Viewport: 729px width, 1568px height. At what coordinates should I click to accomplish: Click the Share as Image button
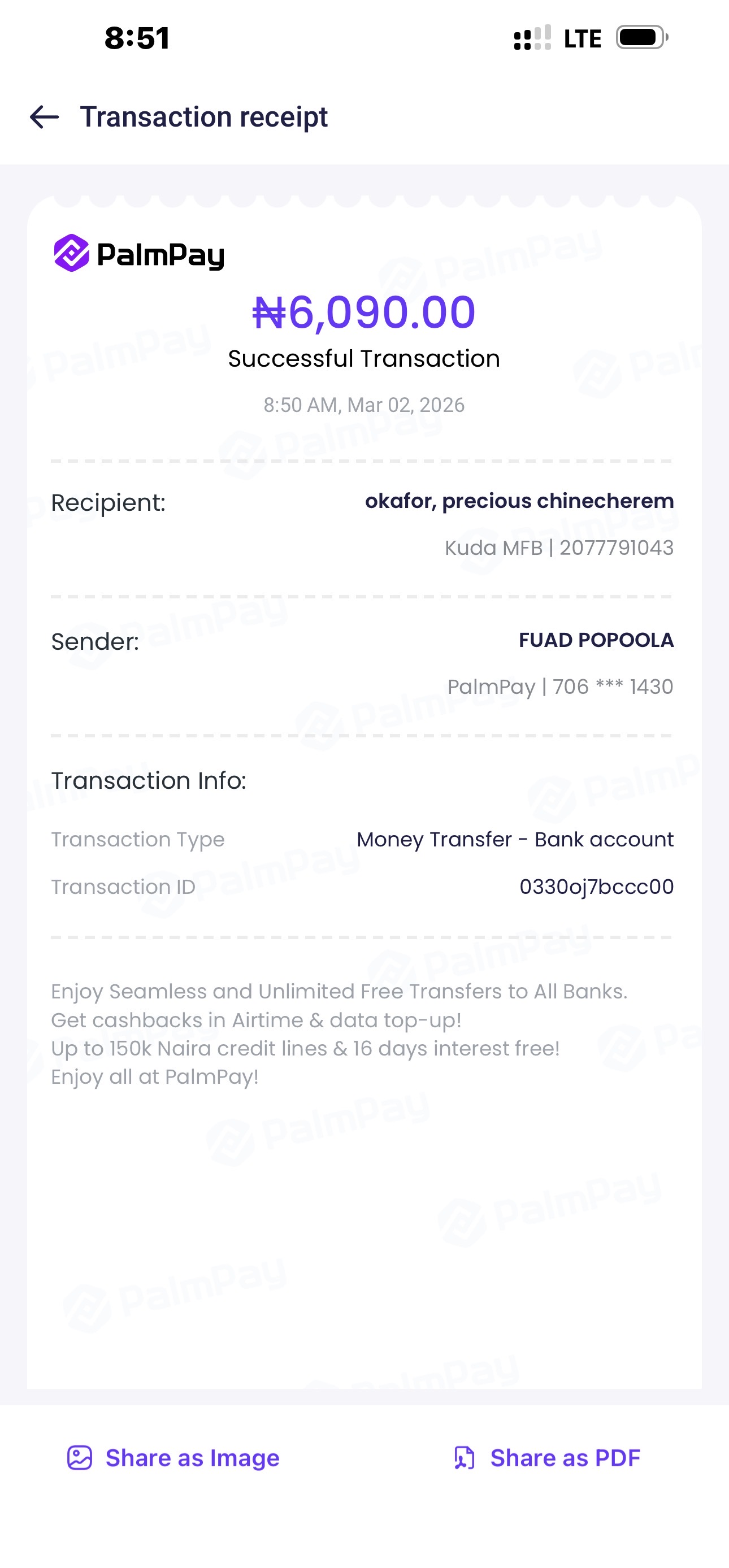coord(192,1458)
